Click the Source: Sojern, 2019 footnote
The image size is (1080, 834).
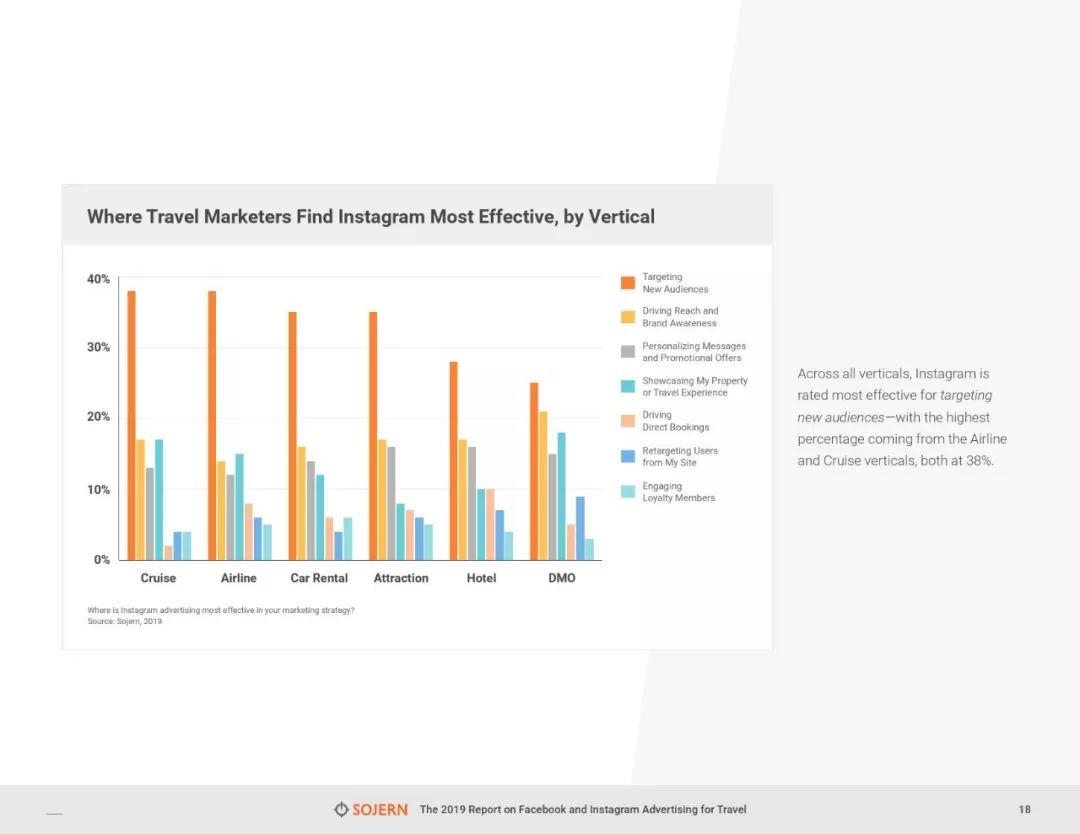(125, 621)
